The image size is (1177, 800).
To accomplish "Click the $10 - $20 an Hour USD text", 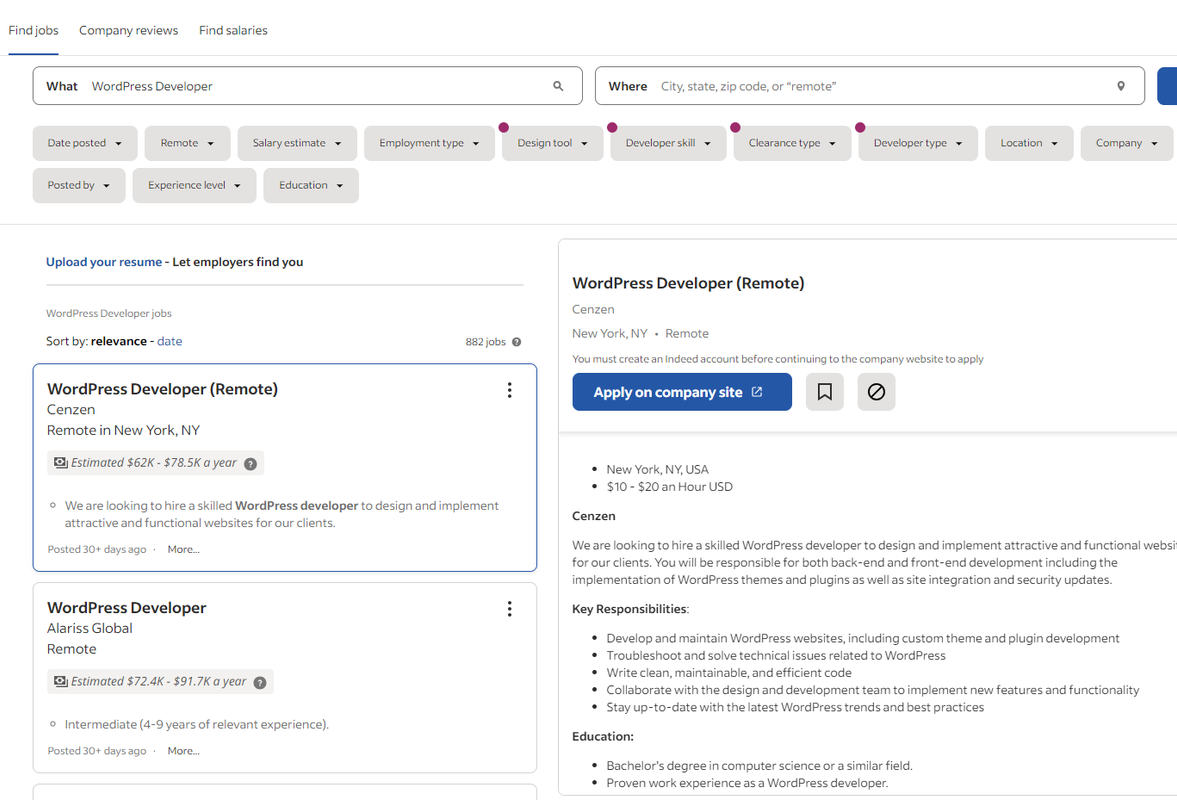I will pyautogui.click(x=670, y=487).
